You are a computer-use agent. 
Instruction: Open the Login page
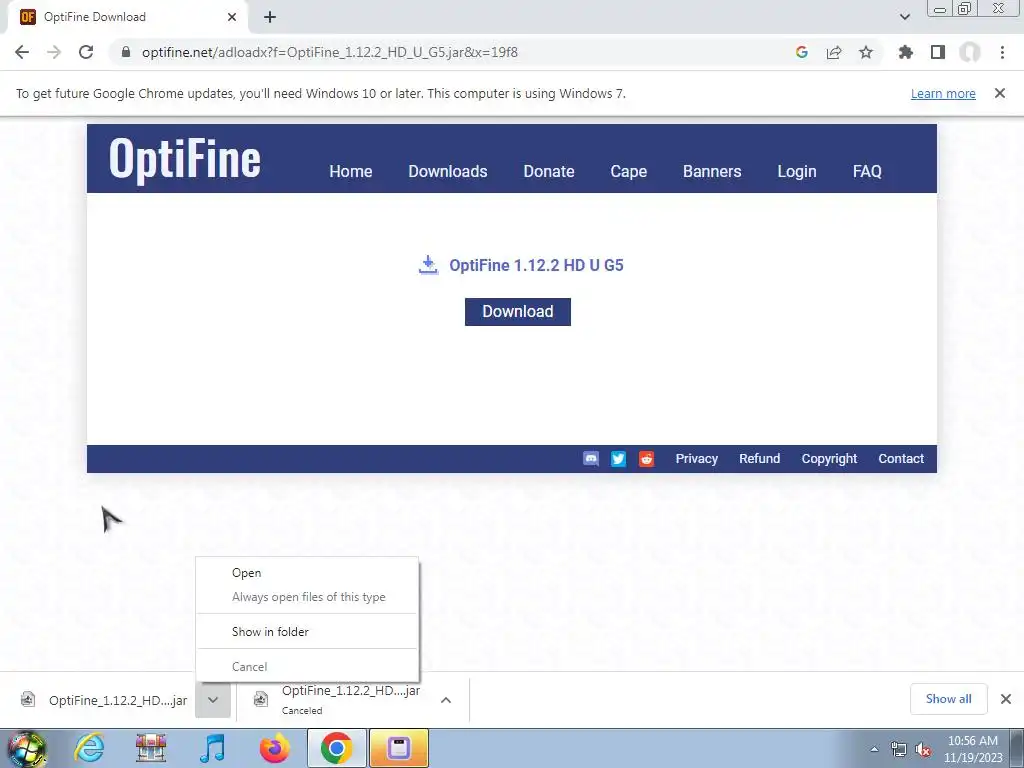coord(797,171)
